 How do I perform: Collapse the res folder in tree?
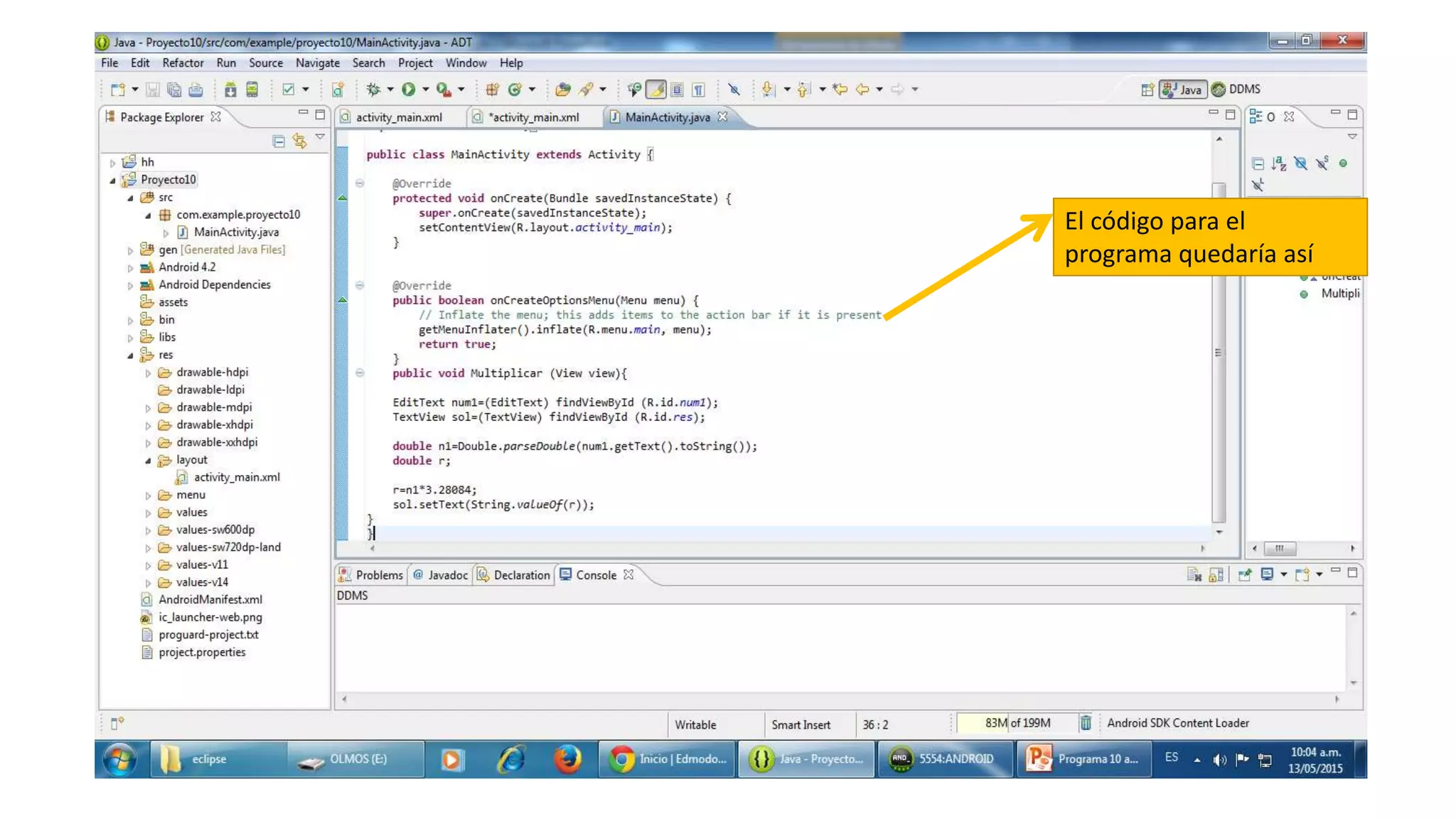130,355
